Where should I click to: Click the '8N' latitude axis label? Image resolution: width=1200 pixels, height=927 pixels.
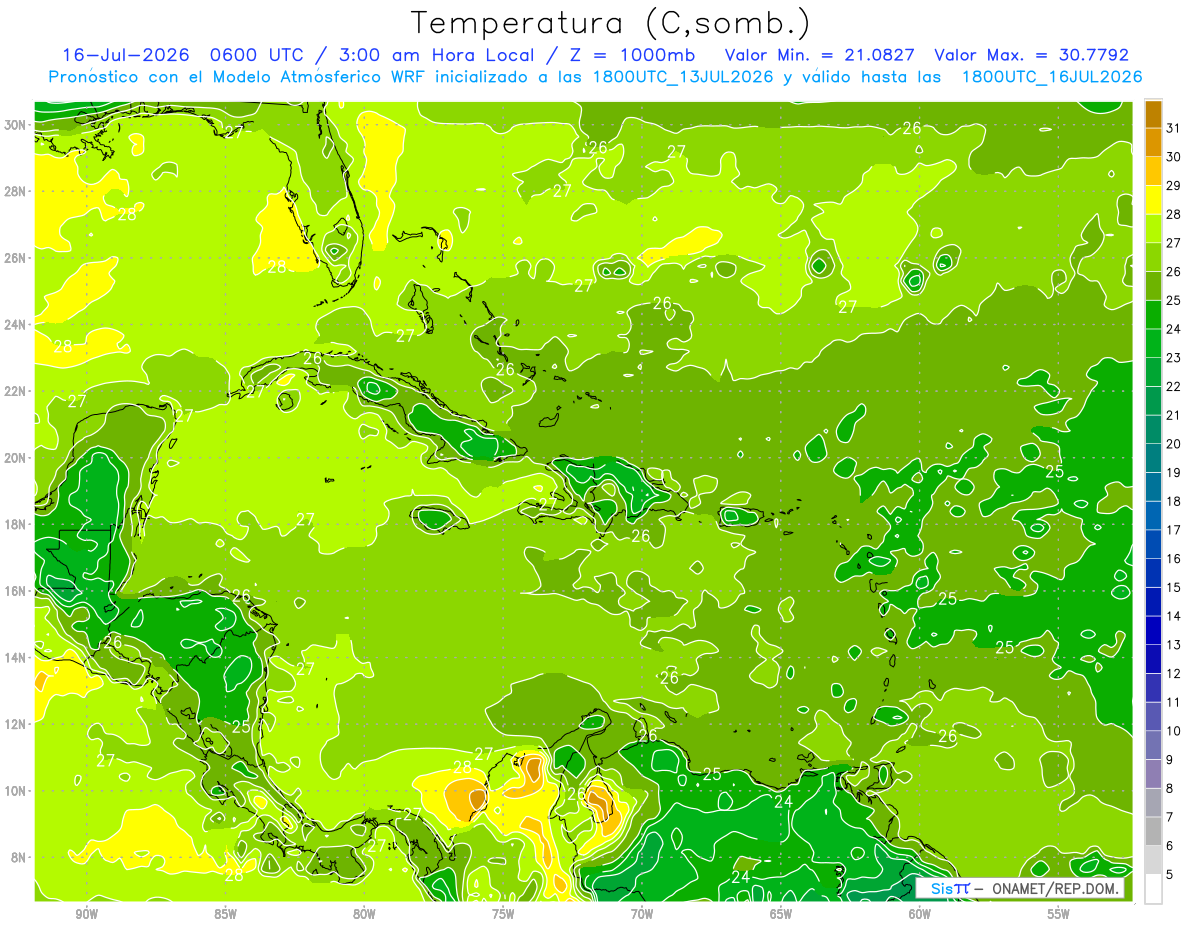[19, 858]
